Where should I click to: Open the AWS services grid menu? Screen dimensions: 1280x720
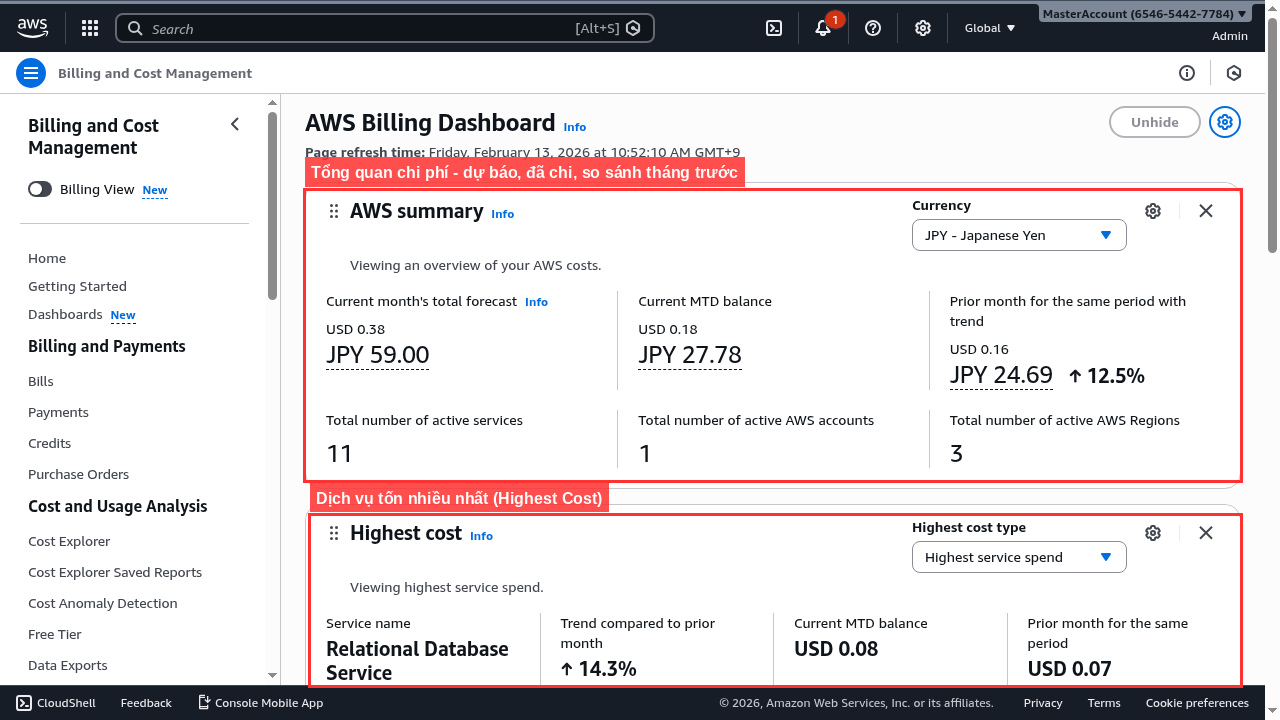[89, 28]
